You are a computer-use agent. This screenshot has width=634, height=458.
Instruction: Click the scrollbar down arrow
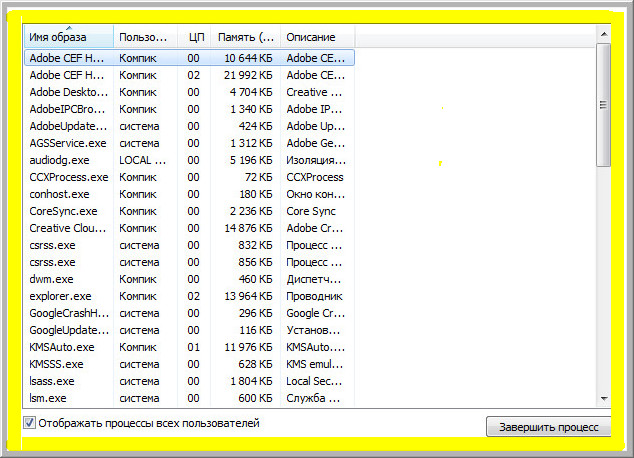[604, 399]
